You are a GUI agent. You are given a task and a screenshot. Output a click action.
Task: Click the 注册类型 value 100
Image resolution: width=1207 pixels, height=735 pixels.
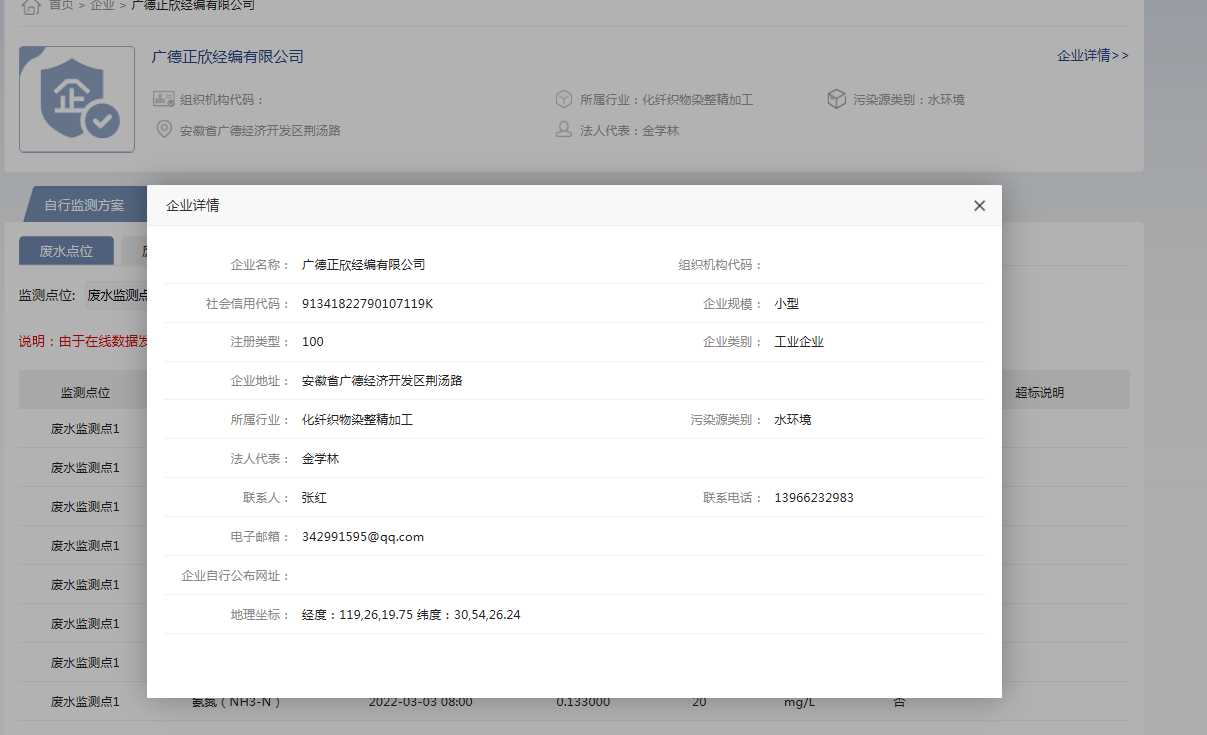click(x=313, y=342)
